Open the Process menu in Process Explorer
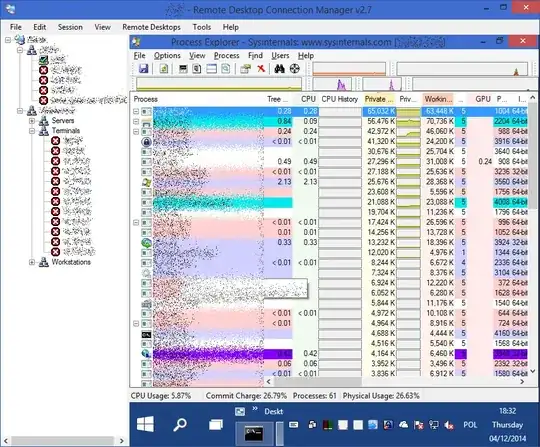The image size is (540, 447). [226, 56]
